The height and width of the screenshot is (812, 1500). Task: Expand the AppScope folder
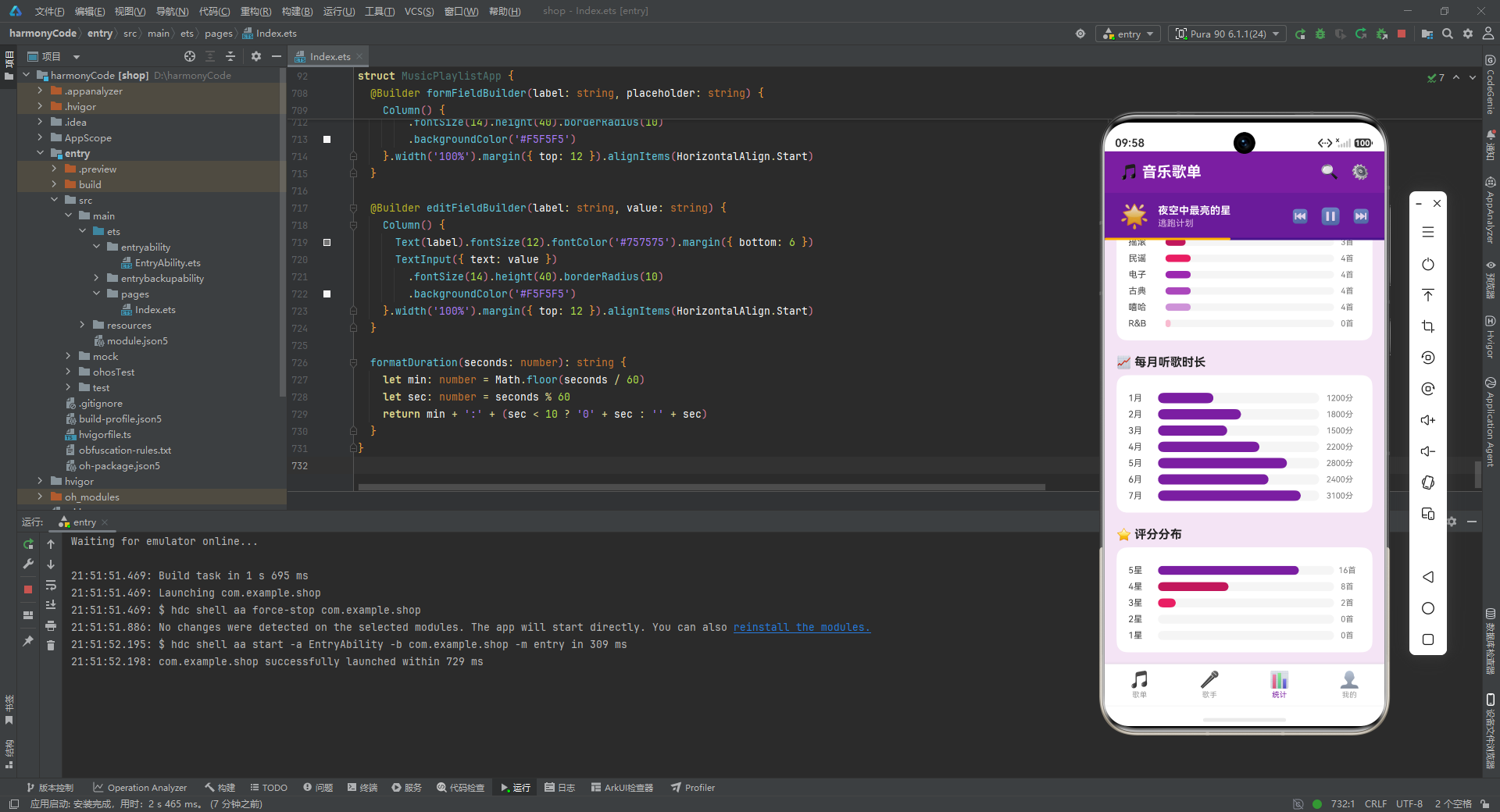(x=40, y=138)
